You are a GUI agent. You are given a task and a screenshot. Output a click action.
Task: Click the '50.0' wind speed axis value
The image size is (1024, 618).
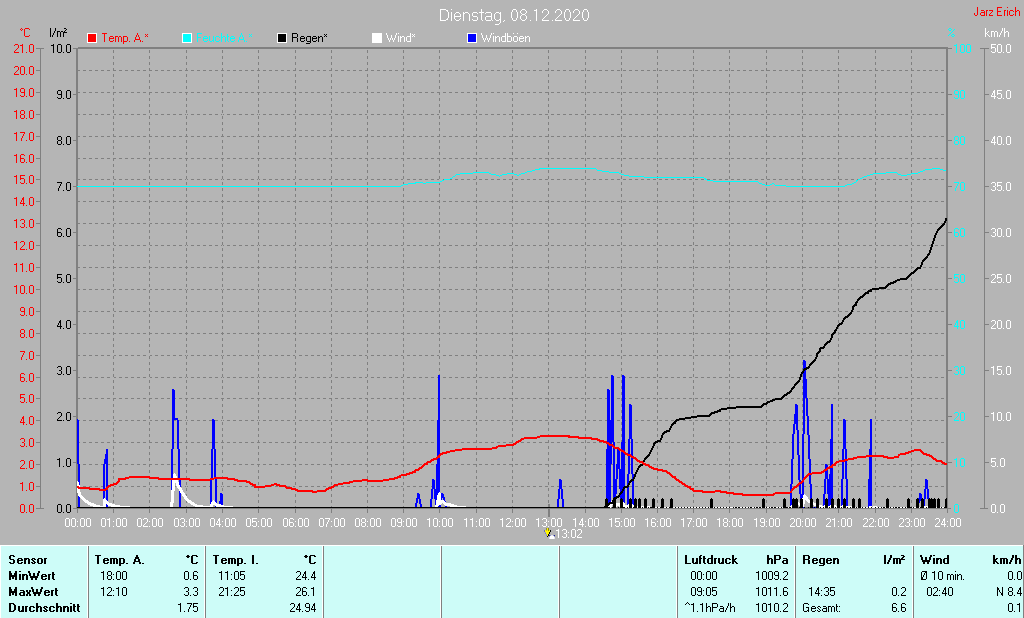tap(1000, 49)
